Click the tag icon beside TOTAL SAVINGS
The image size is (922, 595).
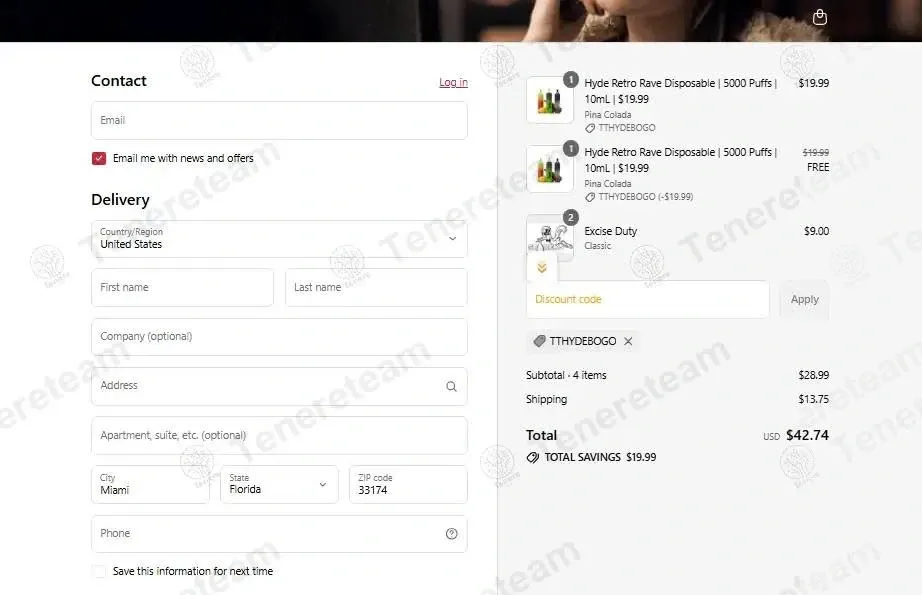(533, 457)
